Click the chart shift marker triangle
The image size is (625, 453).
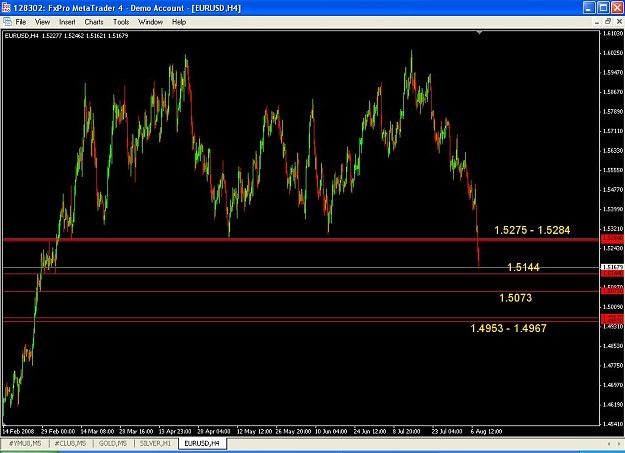click(x=480, y=32)
